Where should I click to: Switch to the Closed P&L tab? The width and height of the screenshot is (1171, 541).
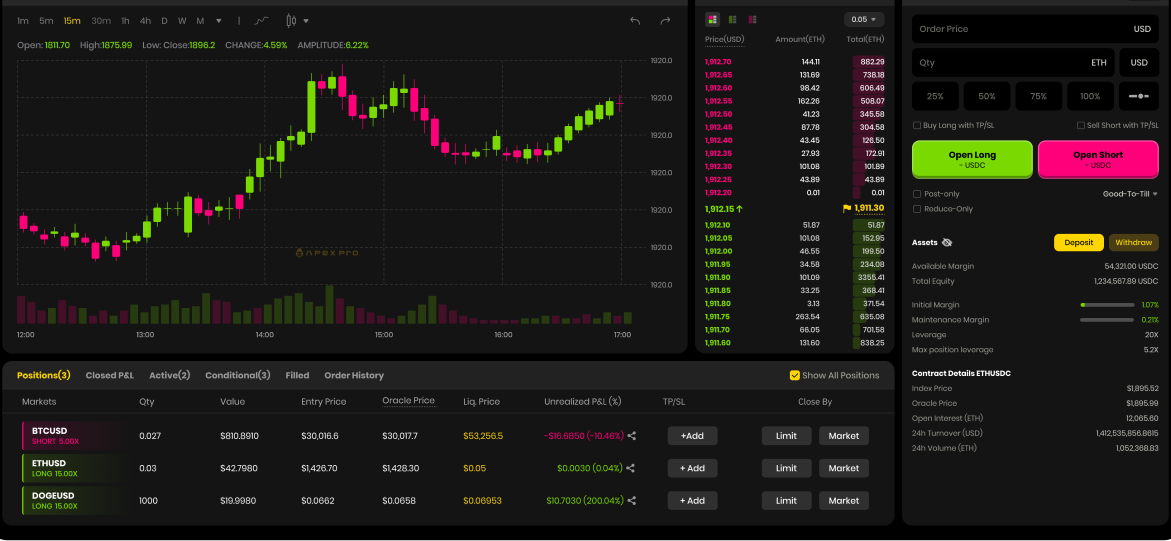(x=109, y=376)
